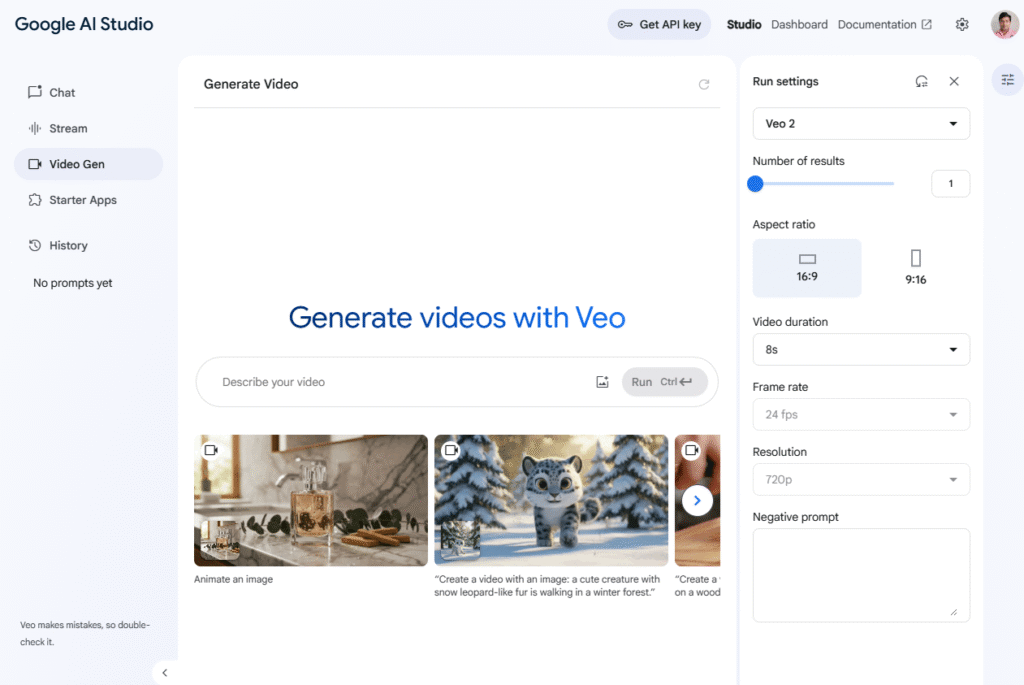Open settings via the gear icon
This screenshot has height=685, width=1024.
(961, 25)
